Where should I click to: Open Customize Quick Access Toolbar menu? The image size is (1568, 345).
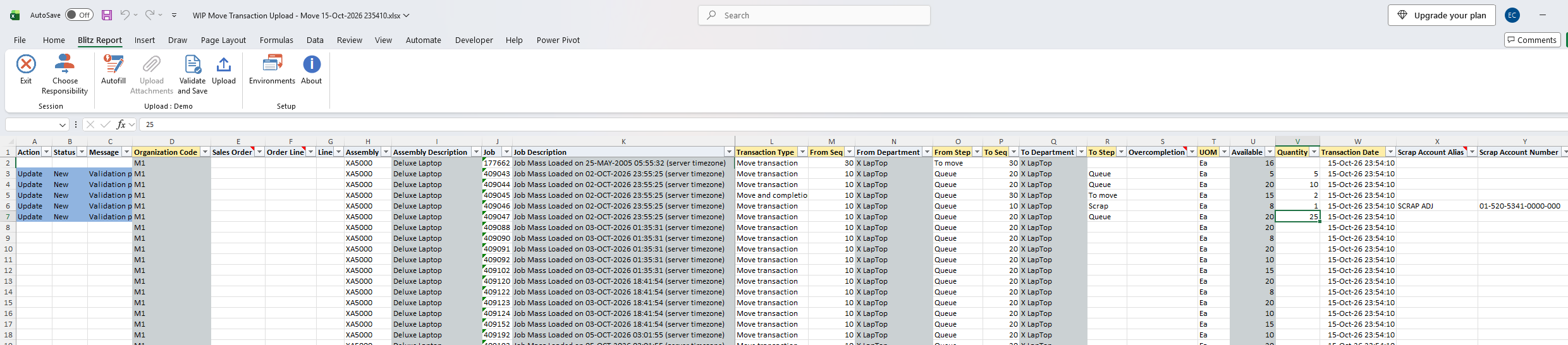(175, 15)
